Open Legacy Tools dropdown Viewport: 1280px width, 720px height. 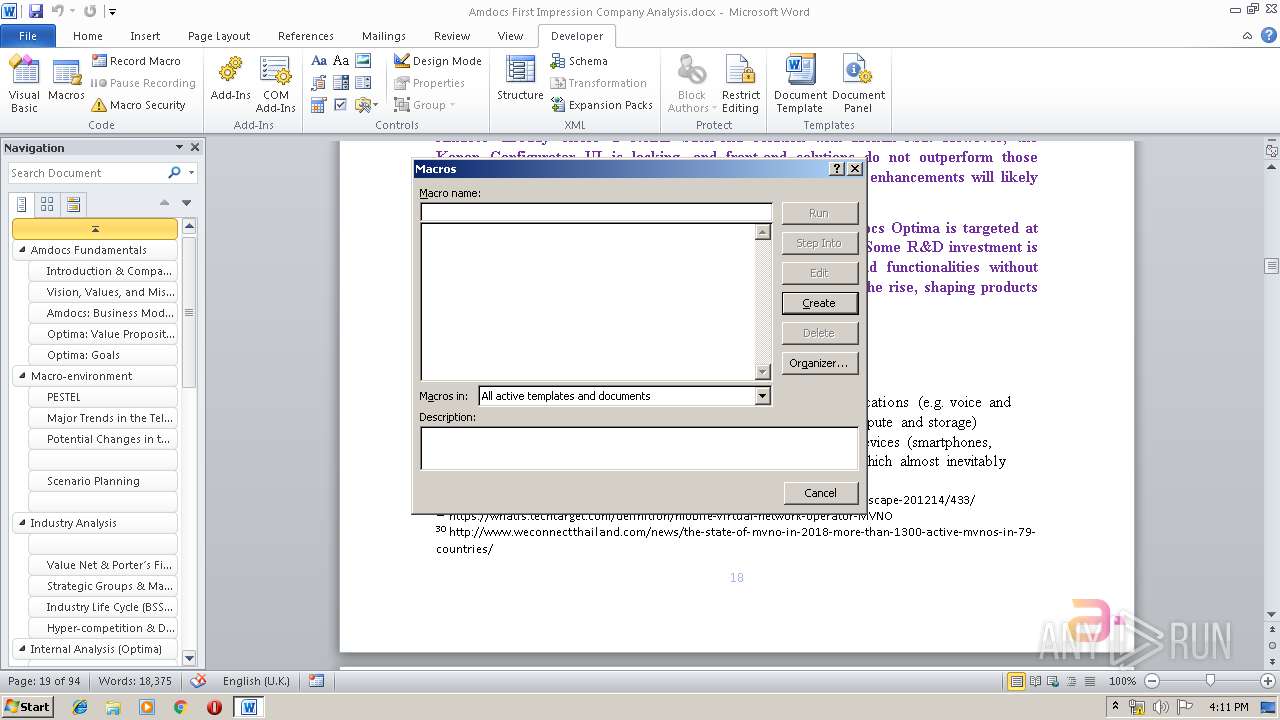click(365, 105)
